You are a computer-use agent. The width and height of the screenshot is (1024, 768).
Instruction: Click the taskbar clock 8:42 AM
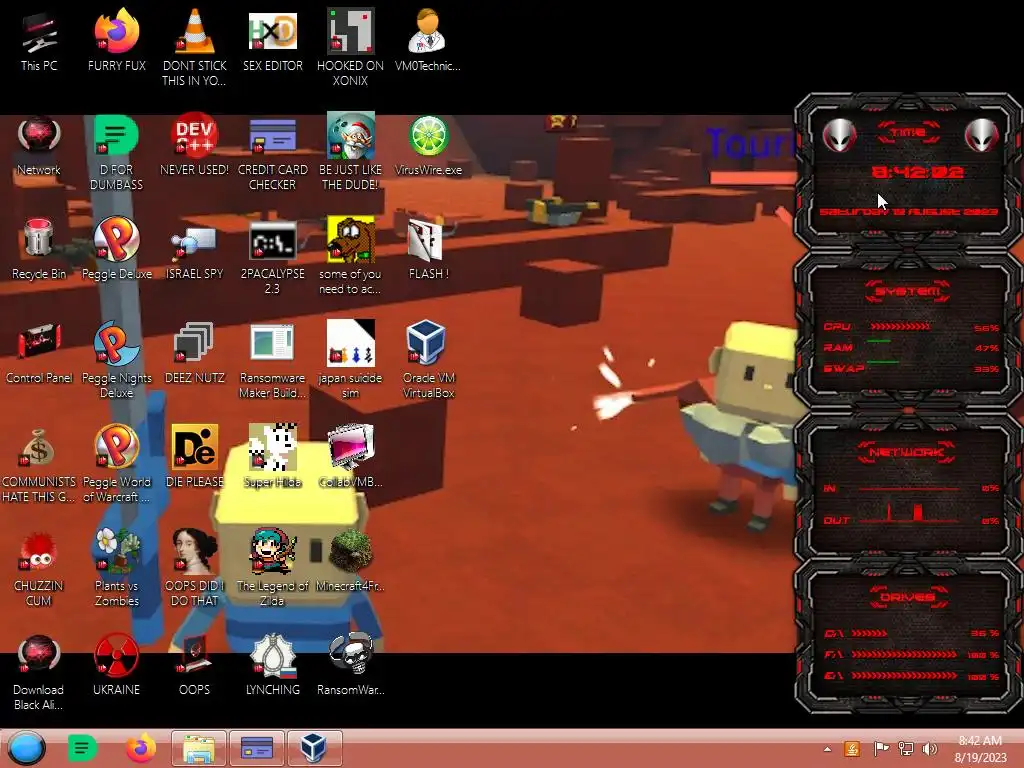click(x=980, y=749)
